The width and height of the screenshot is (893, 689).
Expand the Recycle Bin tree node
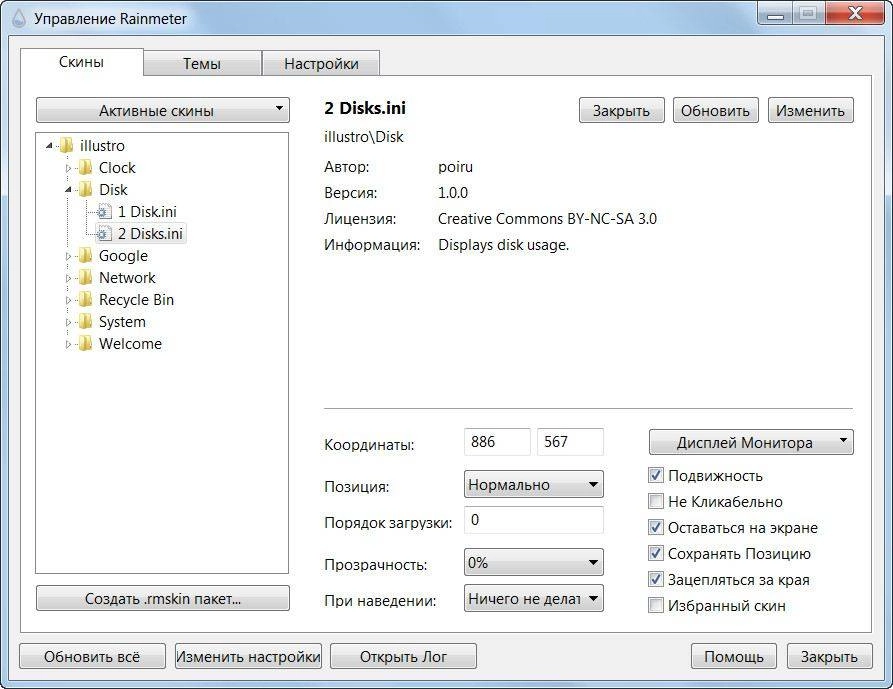point(68,301)
